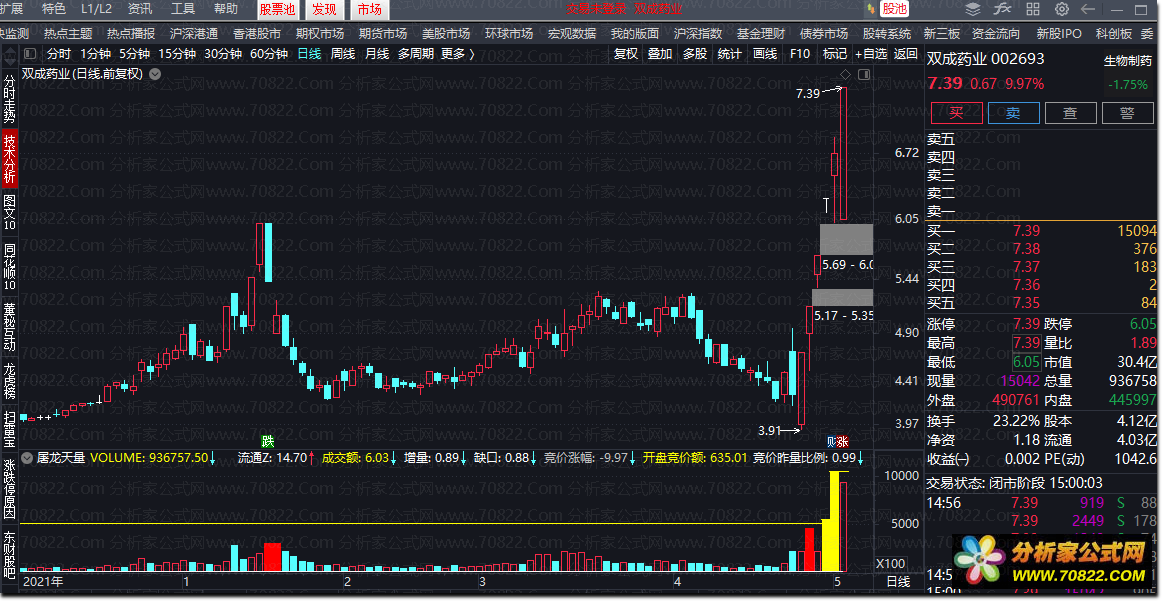Click the 警 alert button
The height and width of the screenshot is (601, 1163).
[x=1127, y=113]
